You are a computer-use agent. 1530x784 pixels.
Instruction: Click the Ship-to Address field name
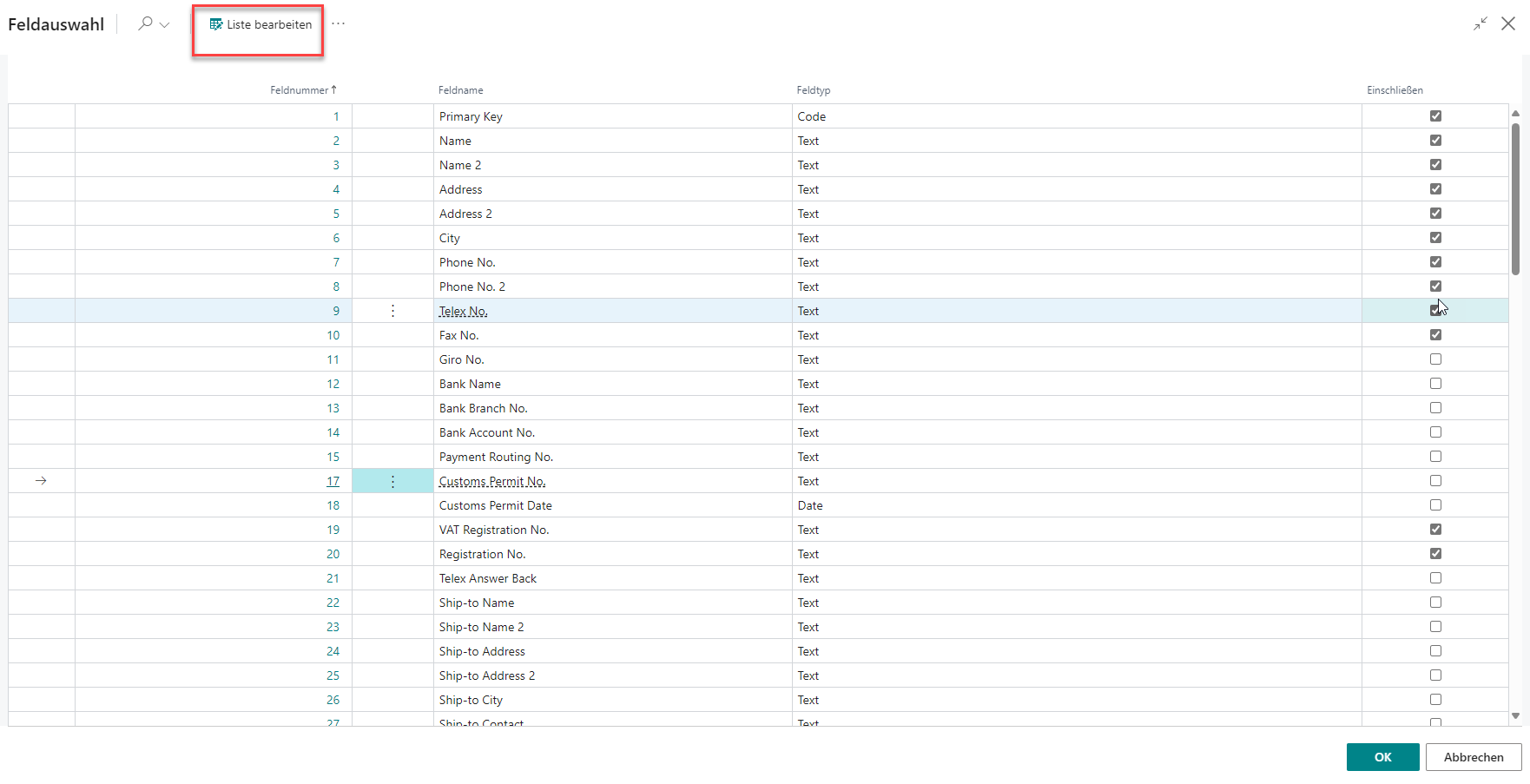point(482,651)
